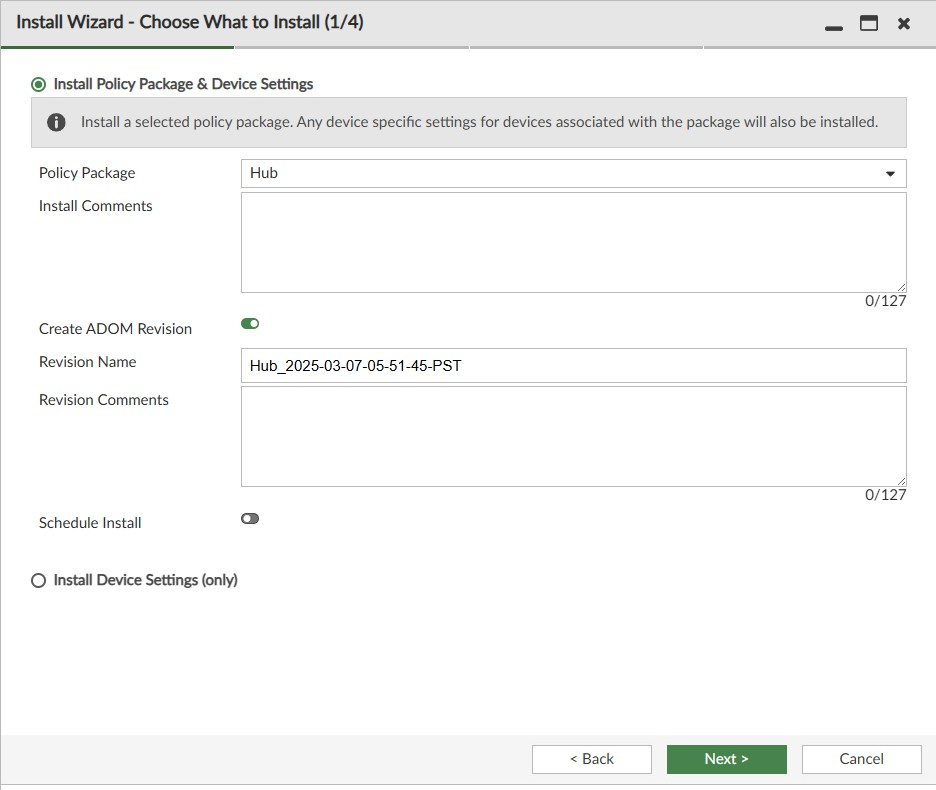Click the Revision Name input field
The width and height of the screenshot is (936, 790).
point(573,366)
